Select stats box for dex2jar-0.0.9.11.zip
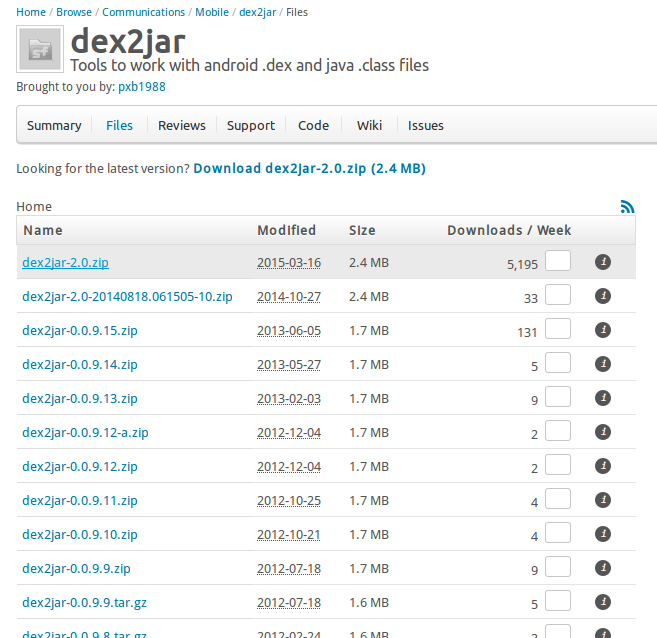Viewport: 657px width, 638px height. click(x=558, y=499)
